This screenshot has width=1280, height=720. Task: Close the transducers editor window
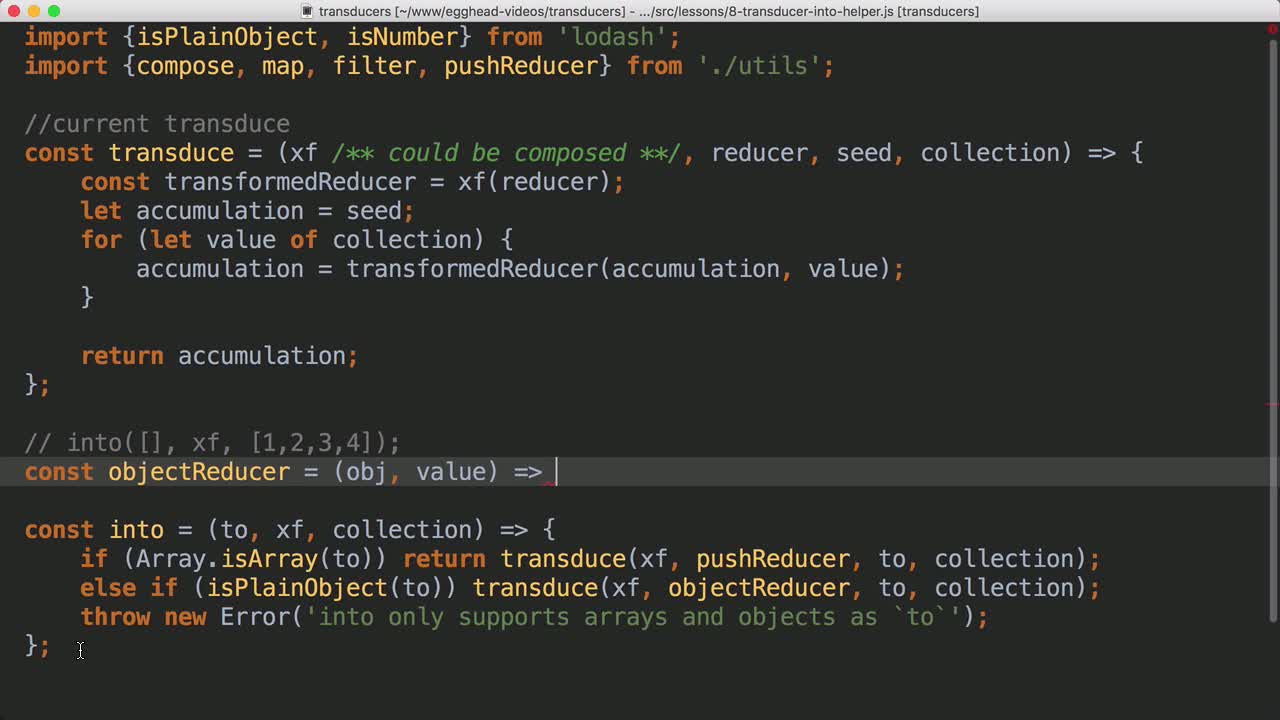[x=13, y=11]
